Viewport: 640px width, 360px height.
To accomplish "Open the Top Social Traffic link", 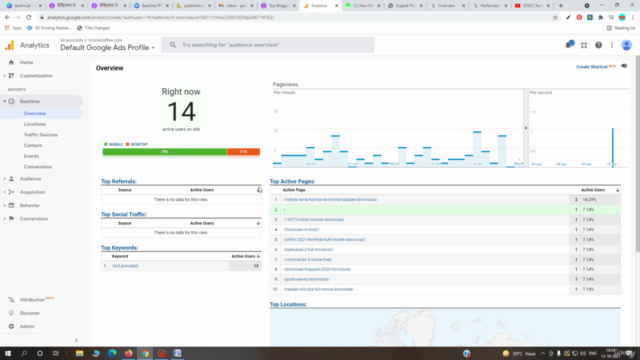I will [x=124, y=214].
